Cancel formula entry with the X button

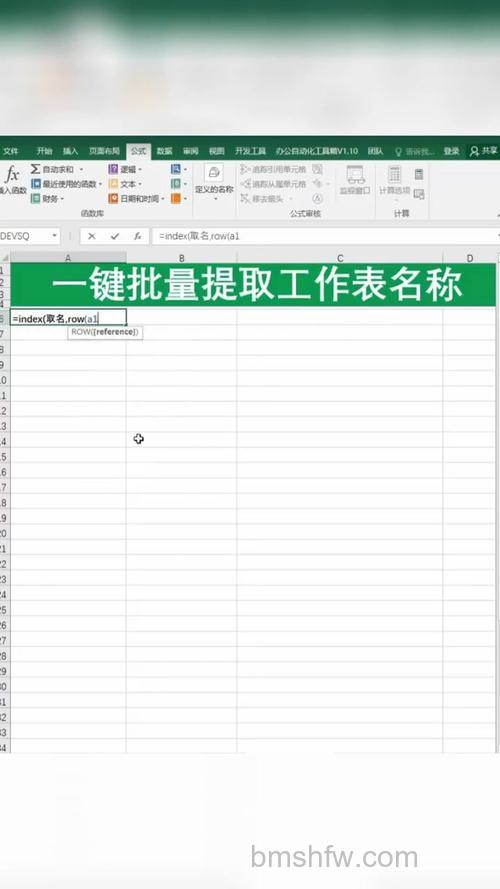92,236
